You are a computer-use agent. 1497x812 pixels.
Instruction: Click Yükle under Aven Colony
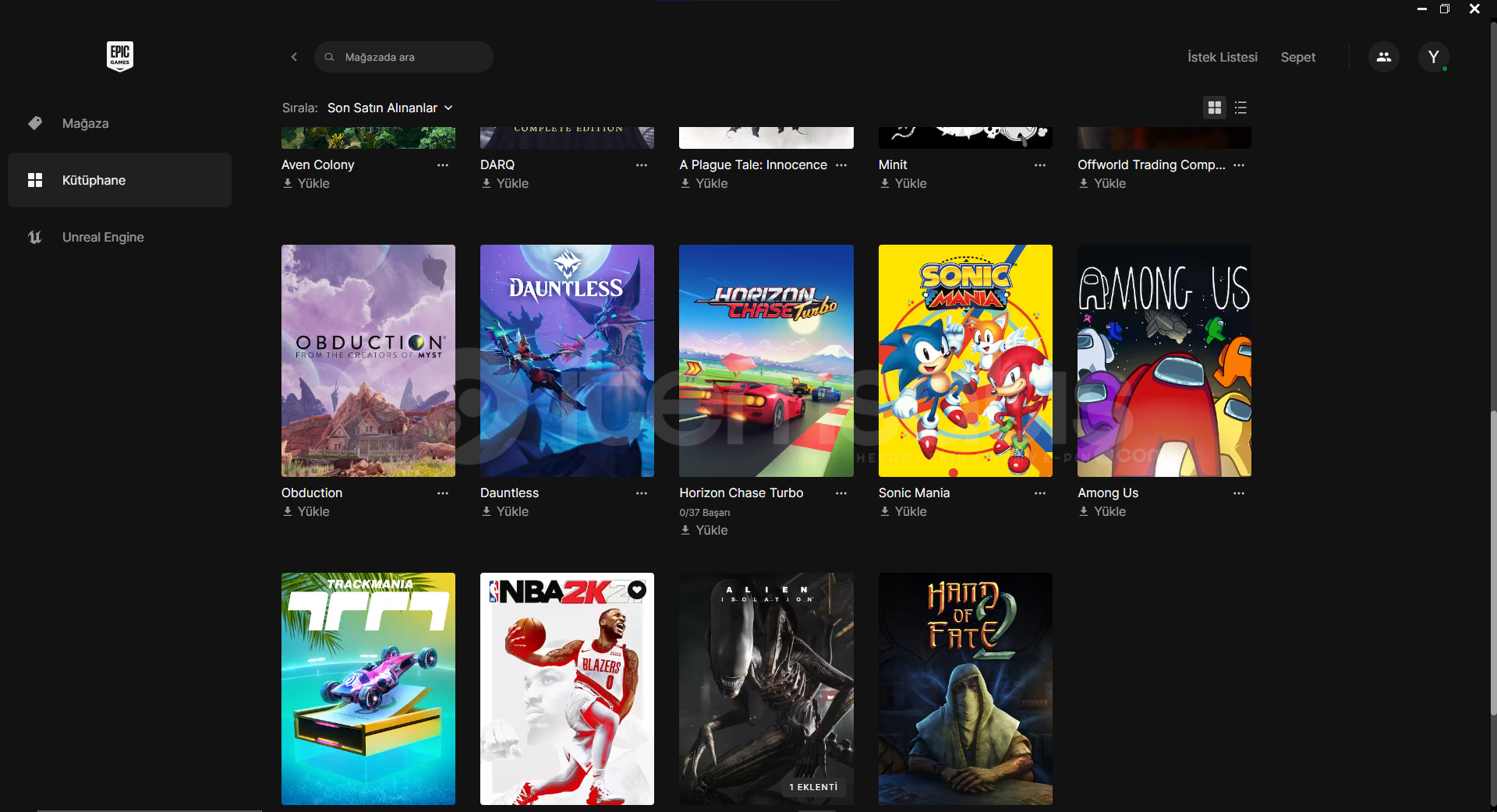pos(306,184)
